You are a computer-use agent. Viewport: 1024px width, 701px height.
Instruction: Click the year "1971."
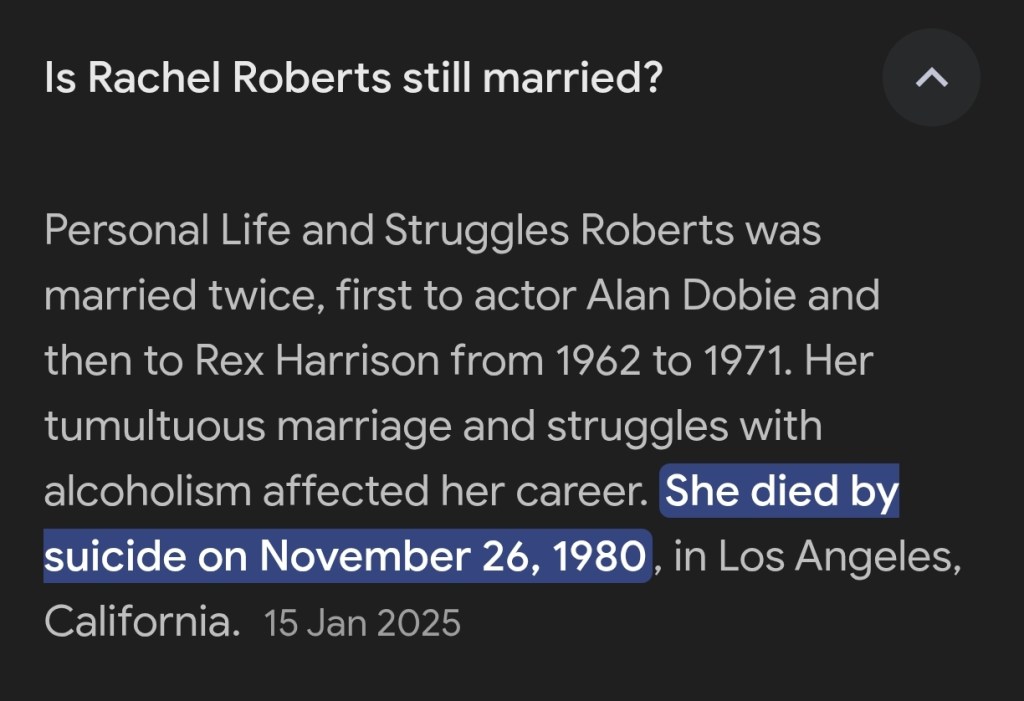pyautogui.click(x=738, y=361)
